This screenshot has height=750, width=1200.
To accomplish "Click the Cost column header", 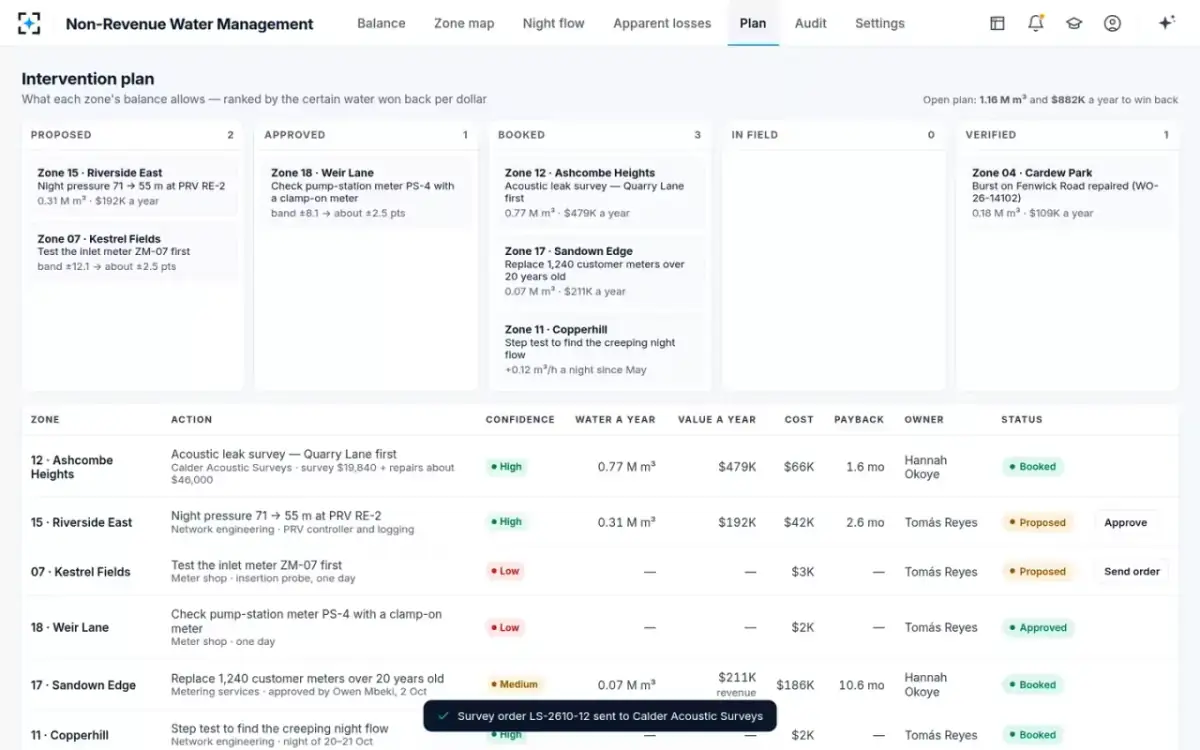I will (799, 420).
